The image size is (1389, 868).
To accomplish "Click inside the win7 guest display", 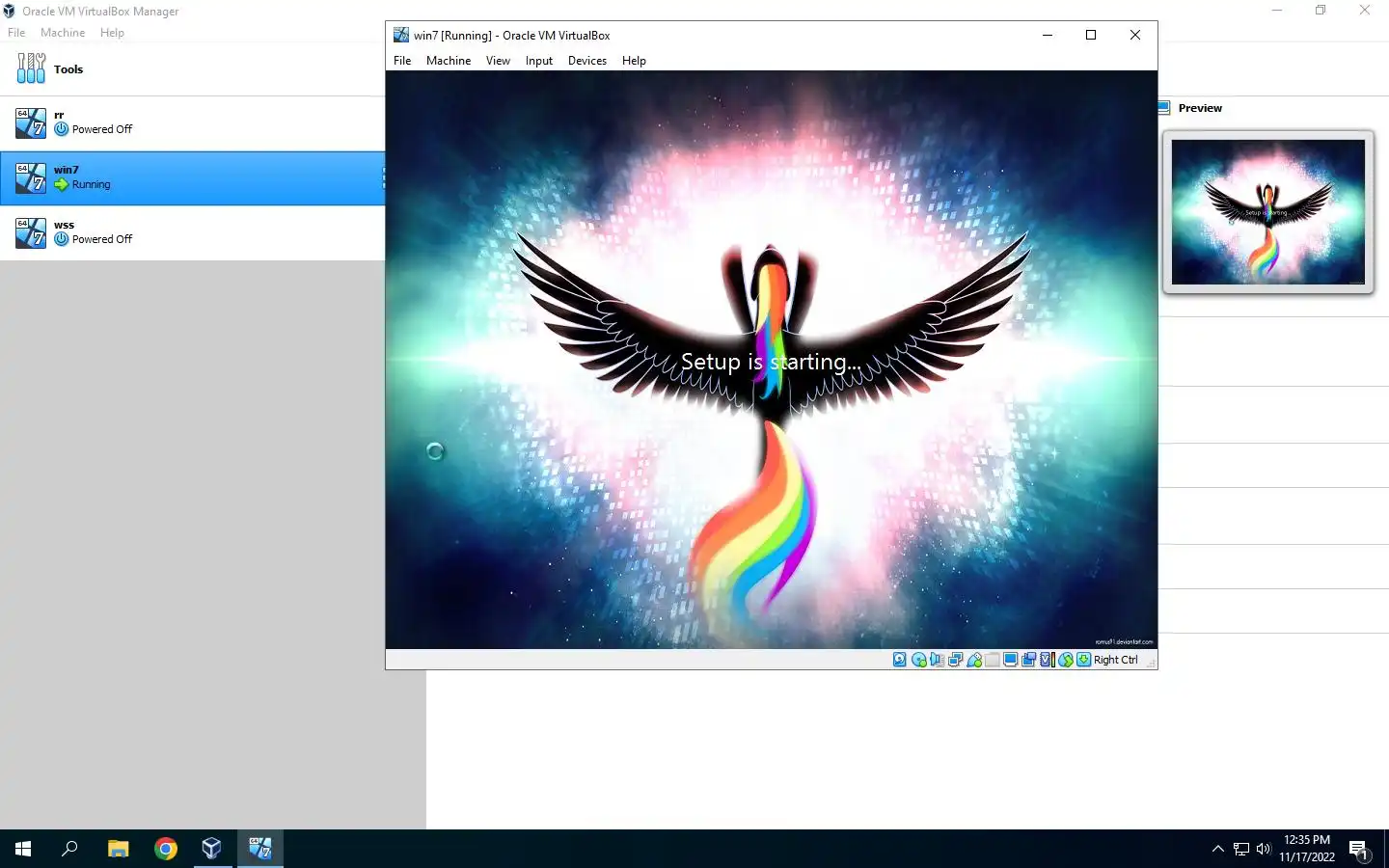I will [772, 360].
